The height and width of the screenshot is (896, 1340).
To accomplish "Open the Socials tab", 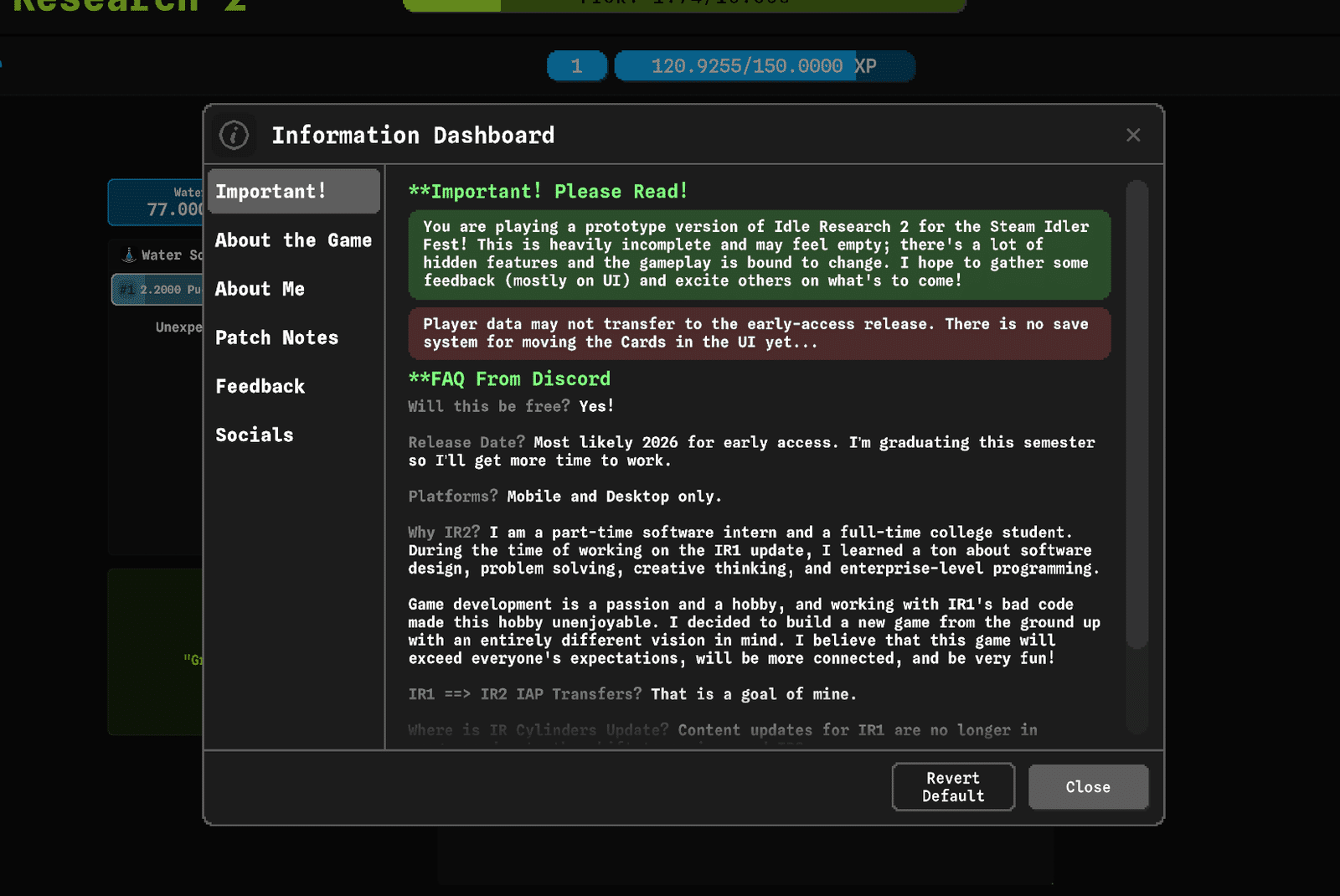I will click(x=294, y=435).
